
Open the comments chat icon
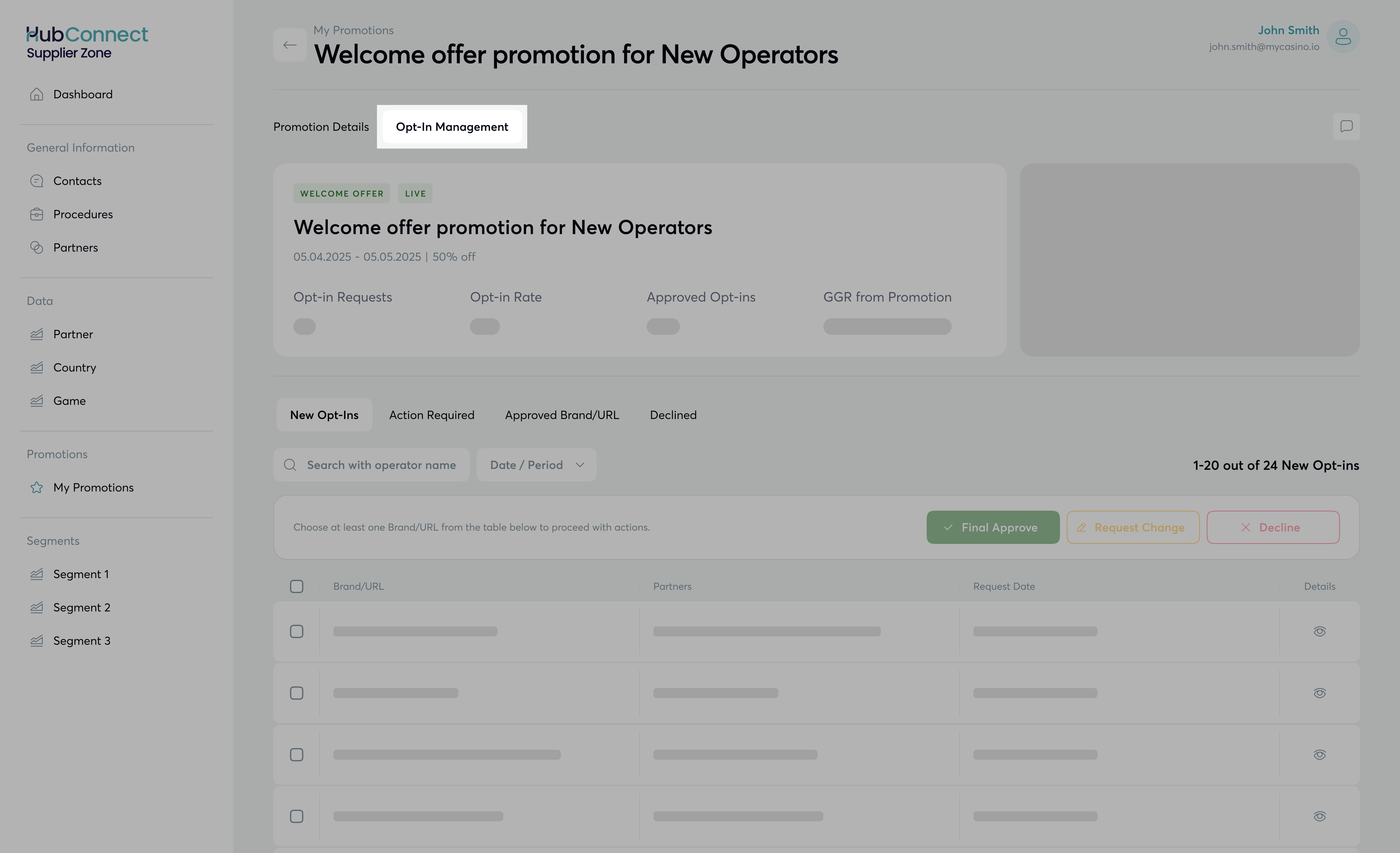point(1346,126)
